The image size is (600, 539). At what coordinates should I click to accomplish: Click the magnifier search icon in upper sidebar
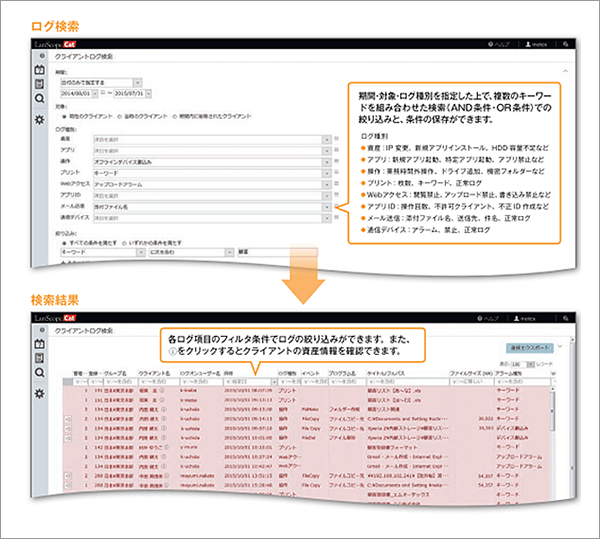(39, 99)
